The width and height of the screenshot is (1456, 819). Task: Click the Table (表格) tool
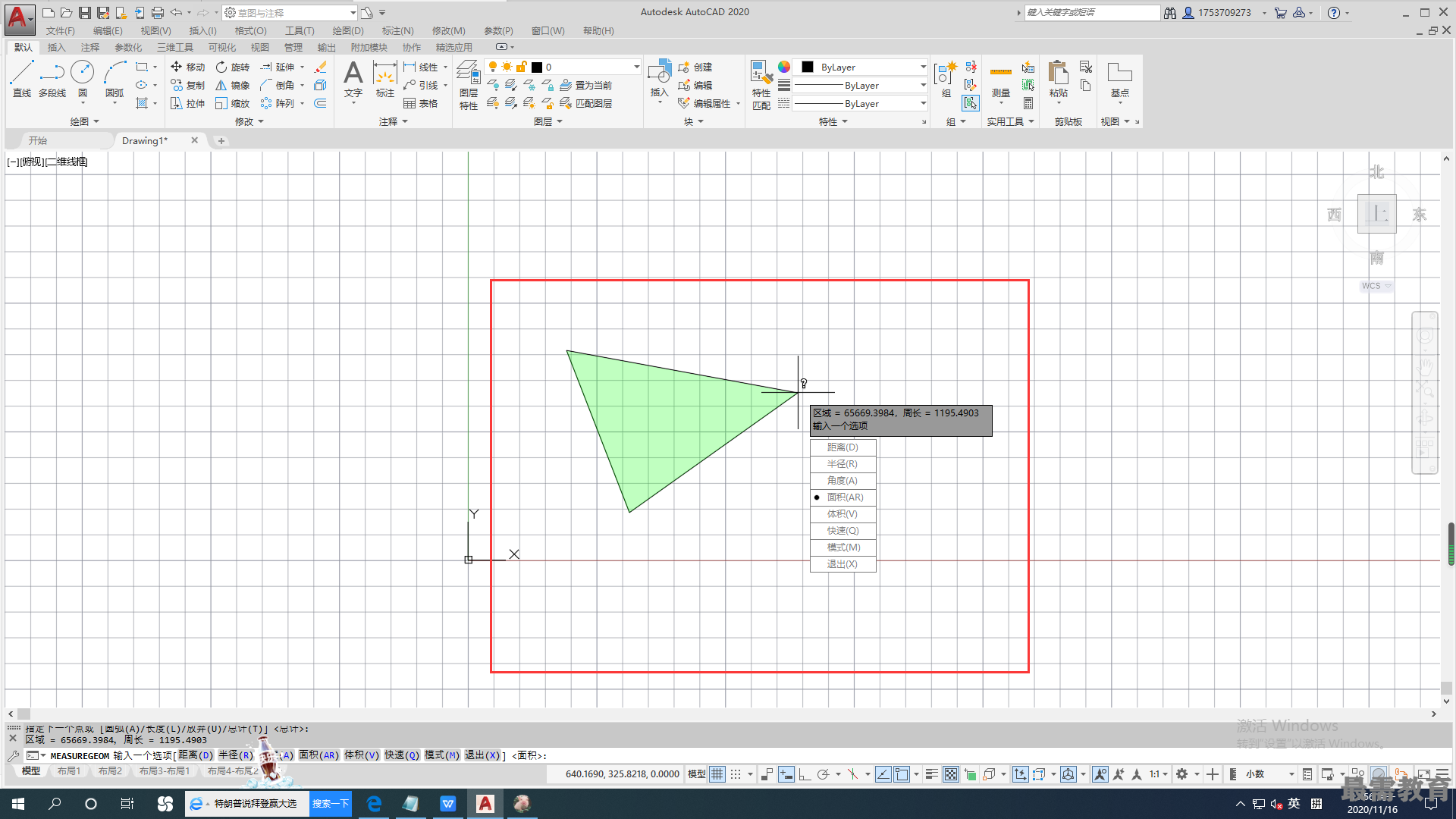click(421, 103)
